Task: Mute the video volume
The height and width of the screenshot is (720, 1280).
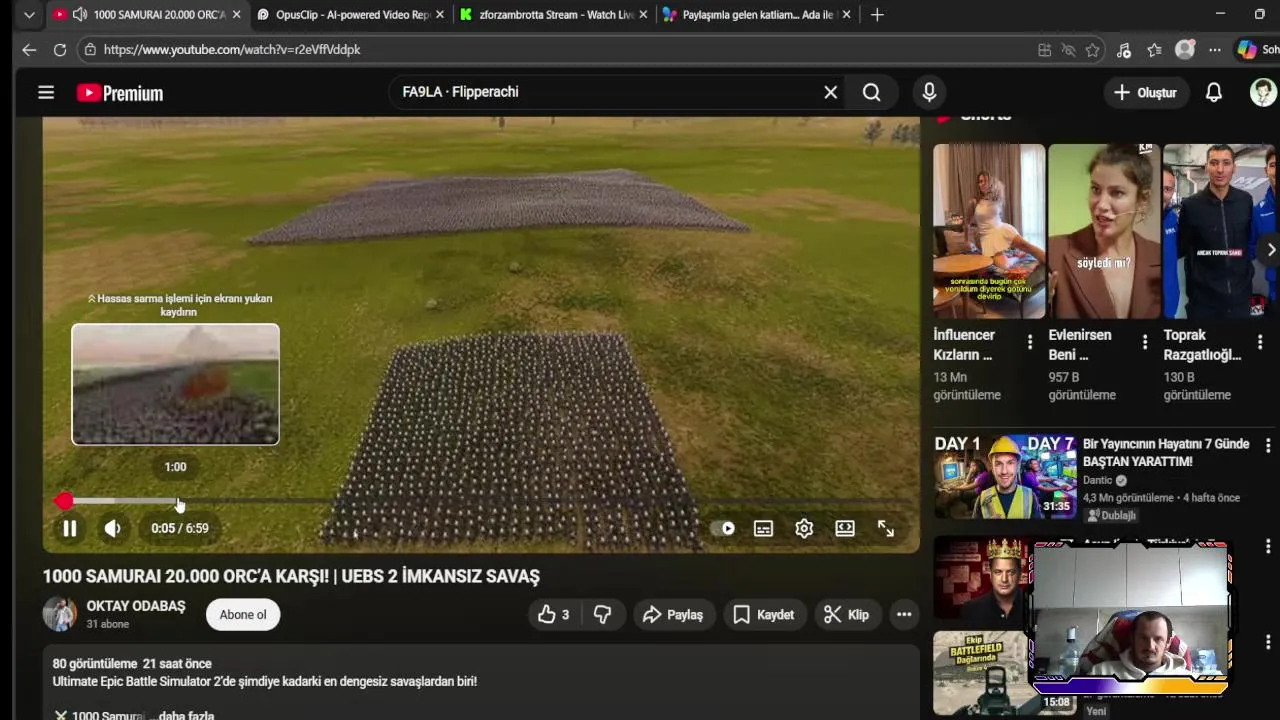Action: click(x=112, y=528)
